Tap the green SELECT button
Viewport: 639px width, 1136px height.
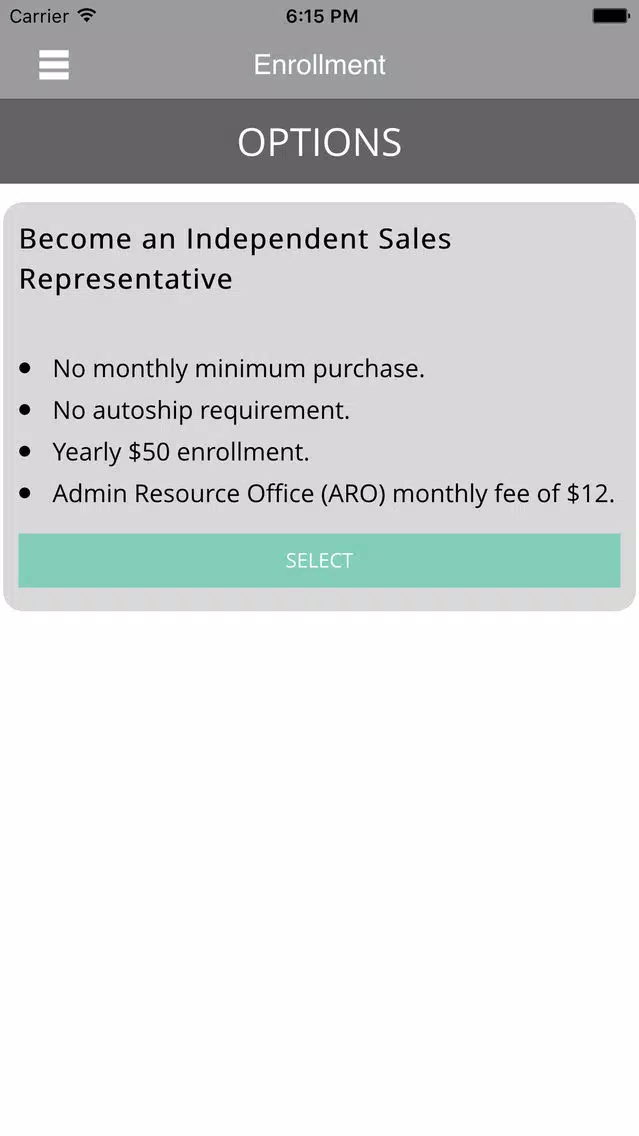(x=319, y=560)
